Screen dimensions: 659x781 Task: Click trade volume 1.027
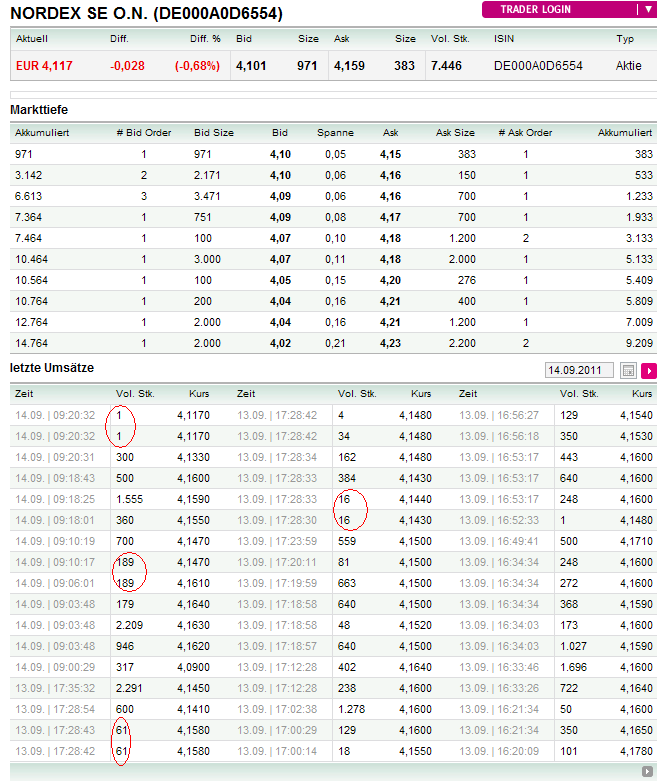(574, 646)
